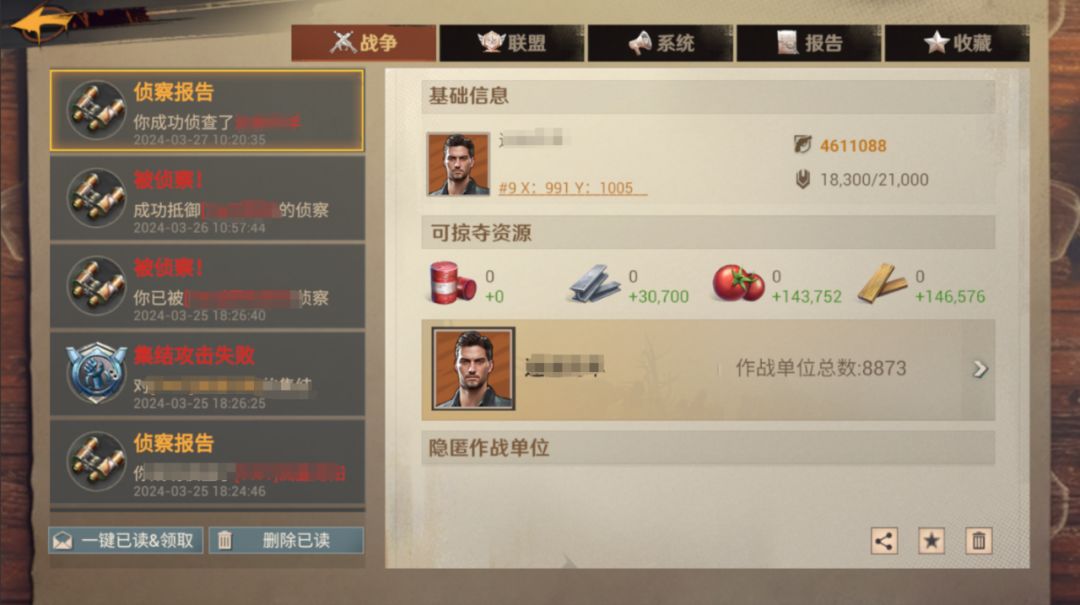The height and width of the screenshot is (605, 1080).
Task: Click the player avatar in 基础信息
Action: pyautogui.click(x=458, y=164)
